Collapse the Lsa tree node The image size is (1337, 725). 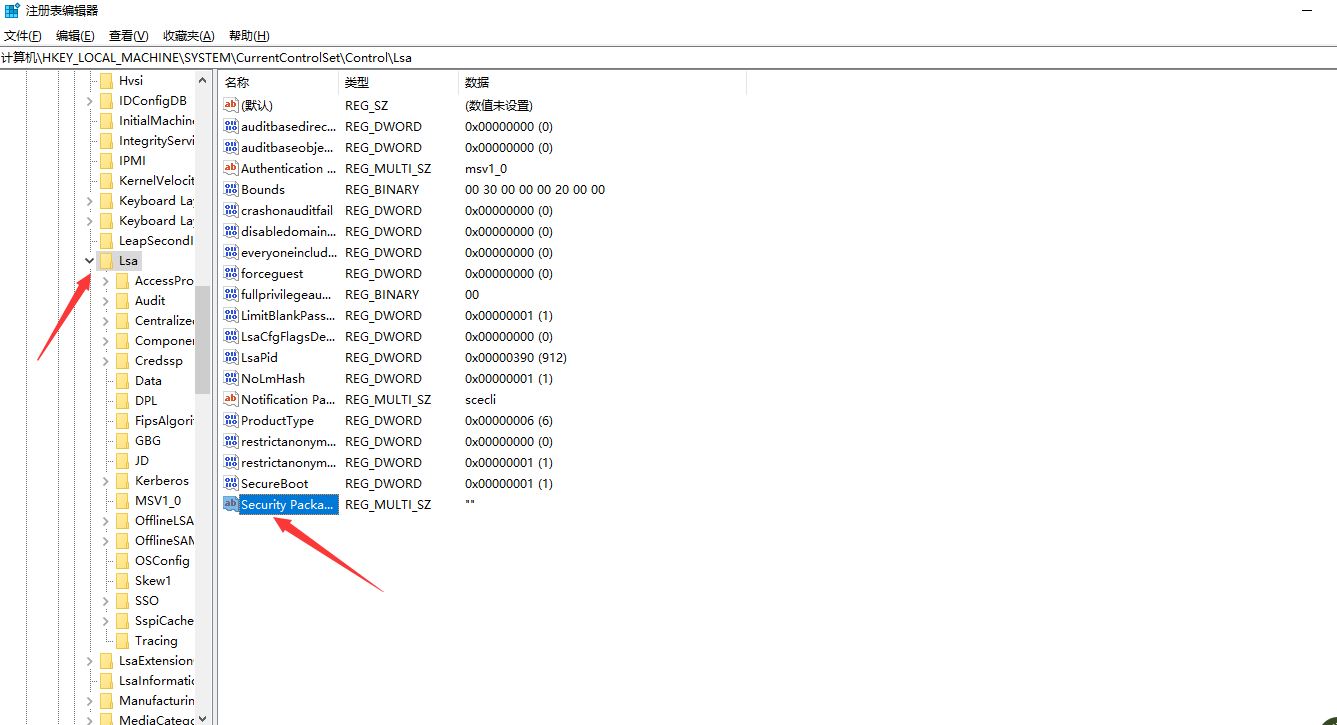(x=90, y=261)
